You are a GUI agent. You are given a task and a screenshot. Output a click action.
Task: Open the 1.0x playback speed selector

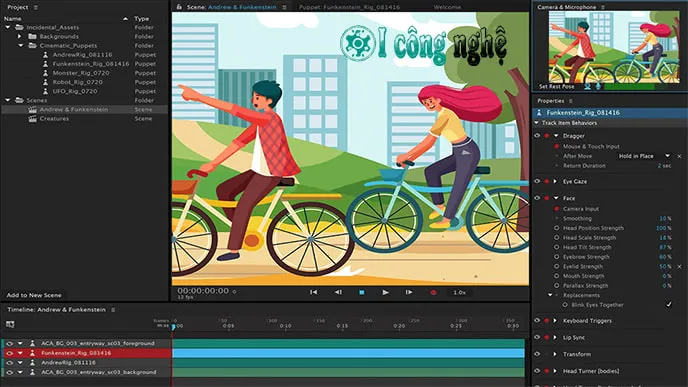459,292
